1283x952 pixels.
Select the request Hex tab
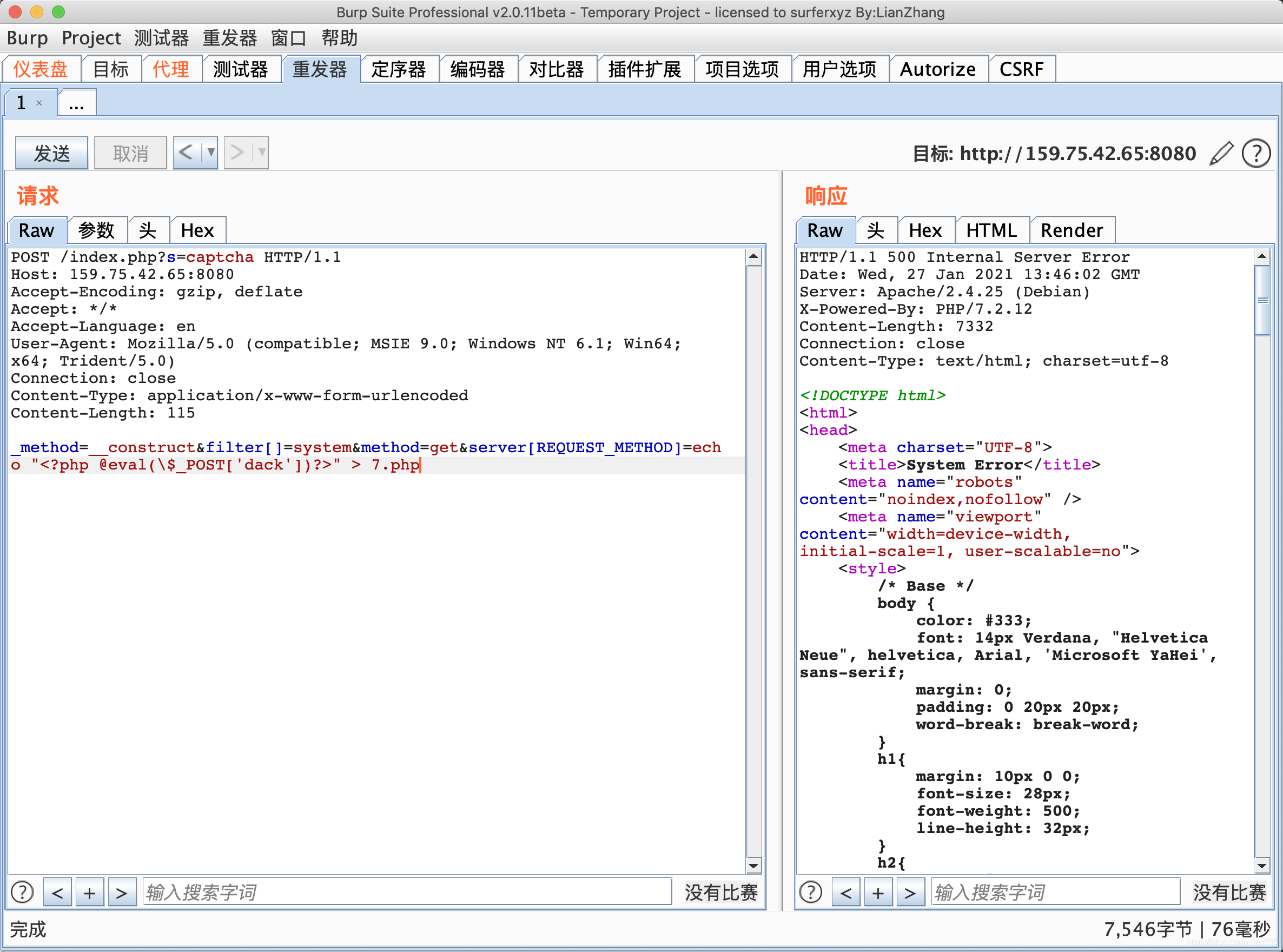(197, 230)
